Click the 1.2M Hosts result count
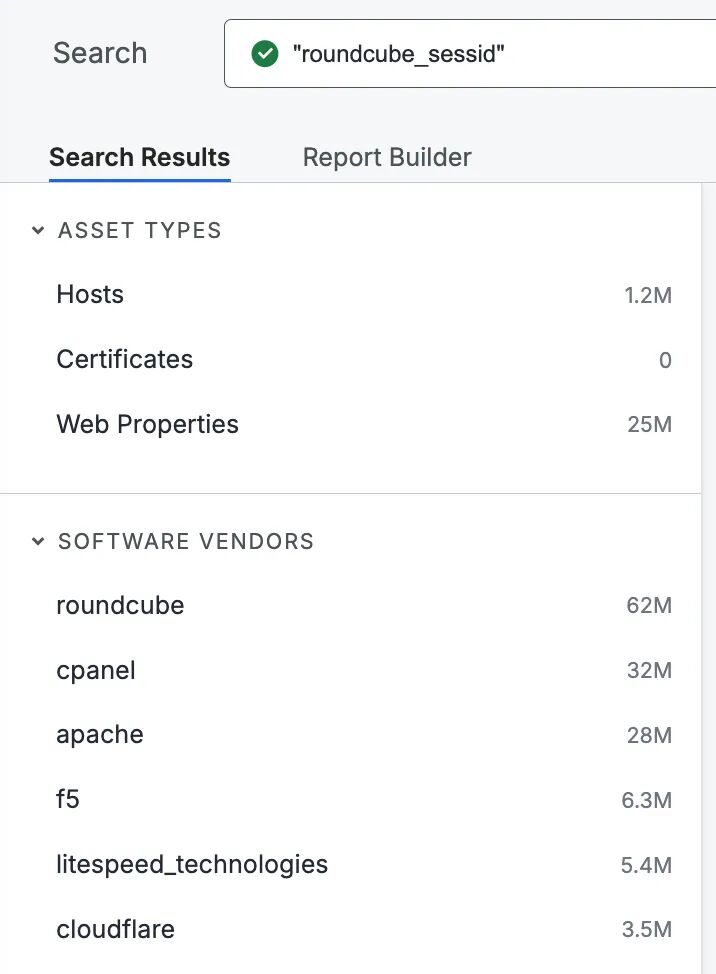This screenshot has height=974, width=716. (647, 296)
